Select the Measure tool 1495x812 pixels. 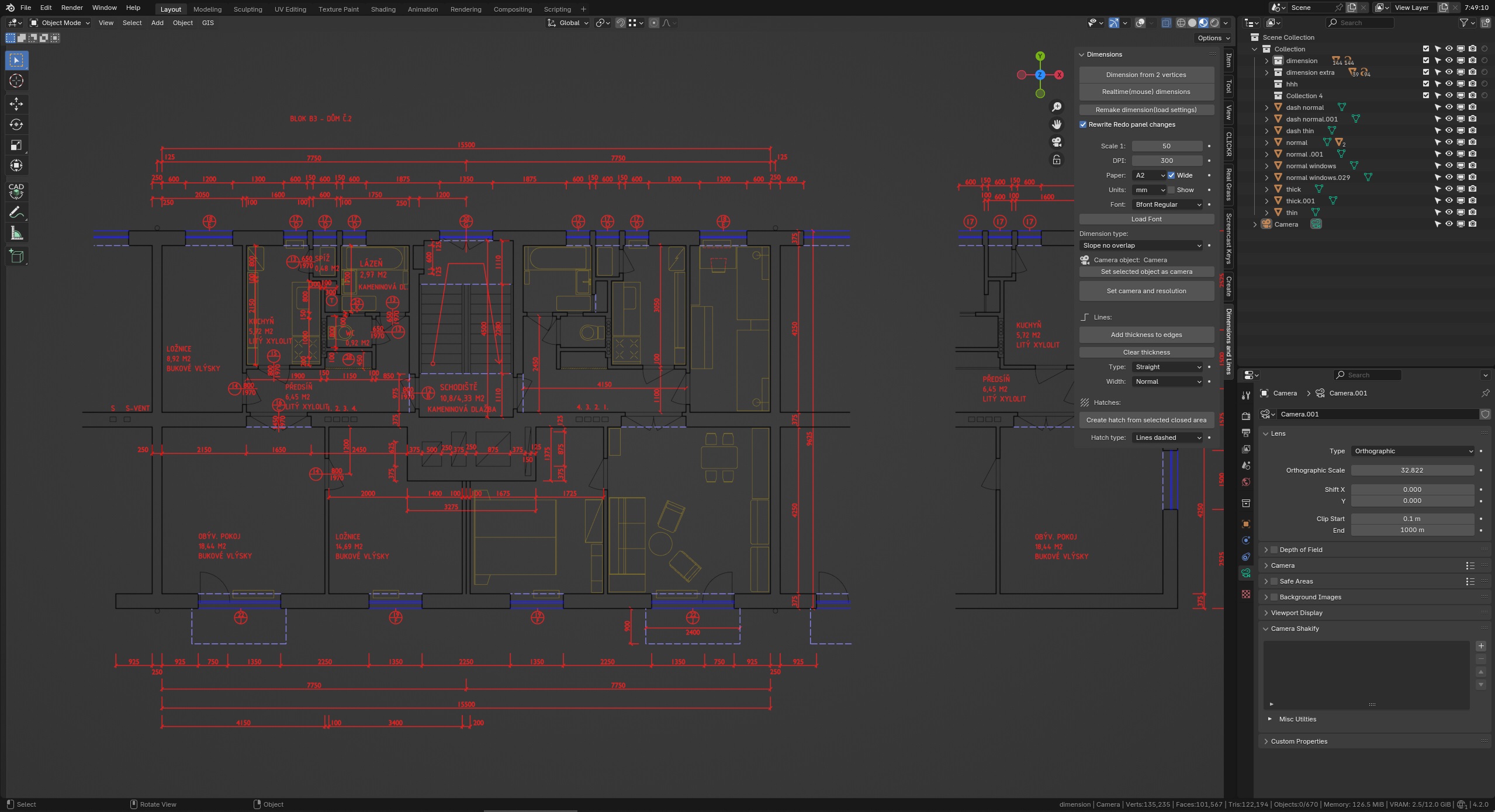[16, 233]
